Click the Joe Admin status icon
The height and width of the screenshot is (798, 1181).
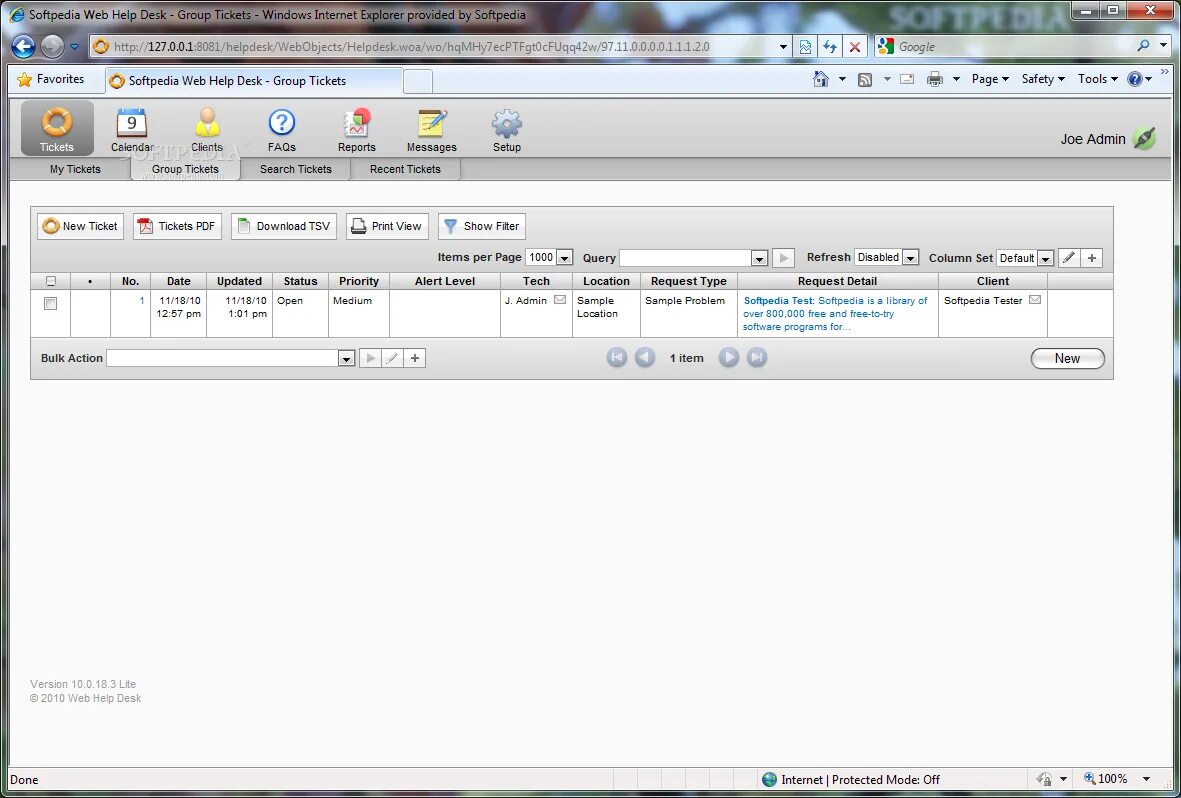pyautogui.click(x=1144, y=139)
